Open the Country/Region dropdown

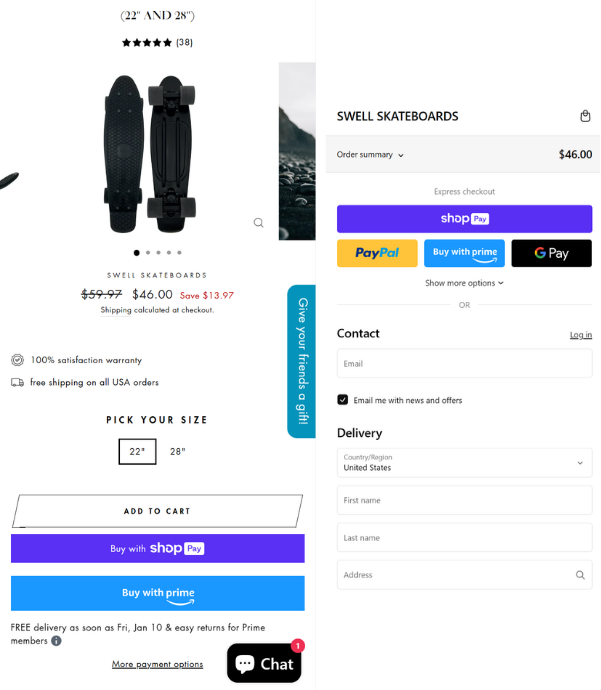point(464,463)
